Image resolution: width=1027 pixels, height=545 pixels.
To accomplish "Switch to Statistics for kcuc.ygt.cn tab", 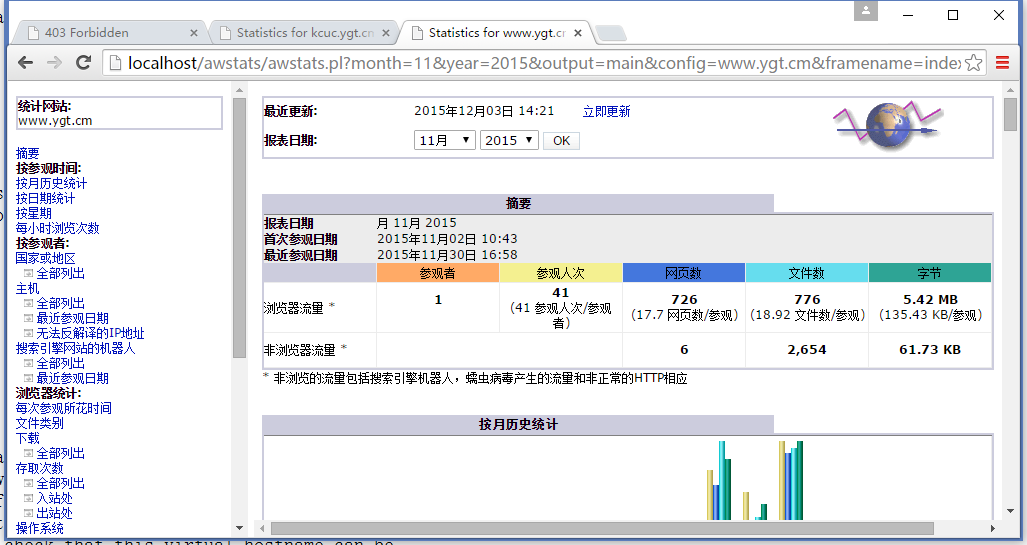I will [x=300, y=33].
